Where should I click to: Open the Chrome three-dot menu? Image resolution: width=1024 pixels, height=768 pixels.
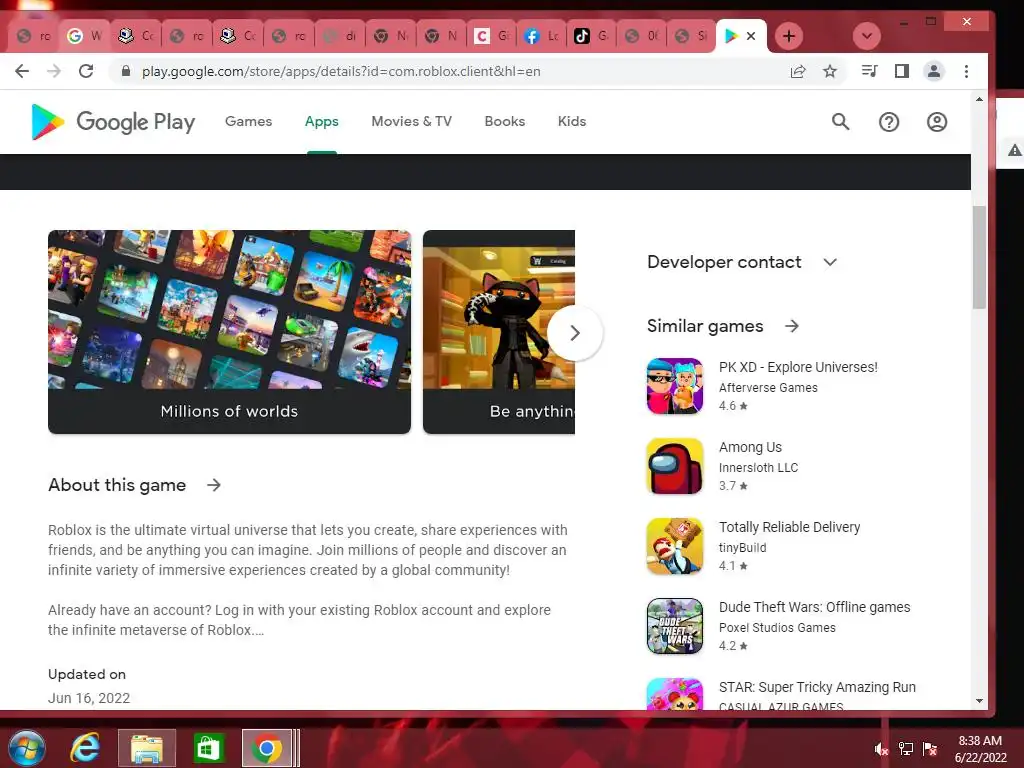point(966,71)
